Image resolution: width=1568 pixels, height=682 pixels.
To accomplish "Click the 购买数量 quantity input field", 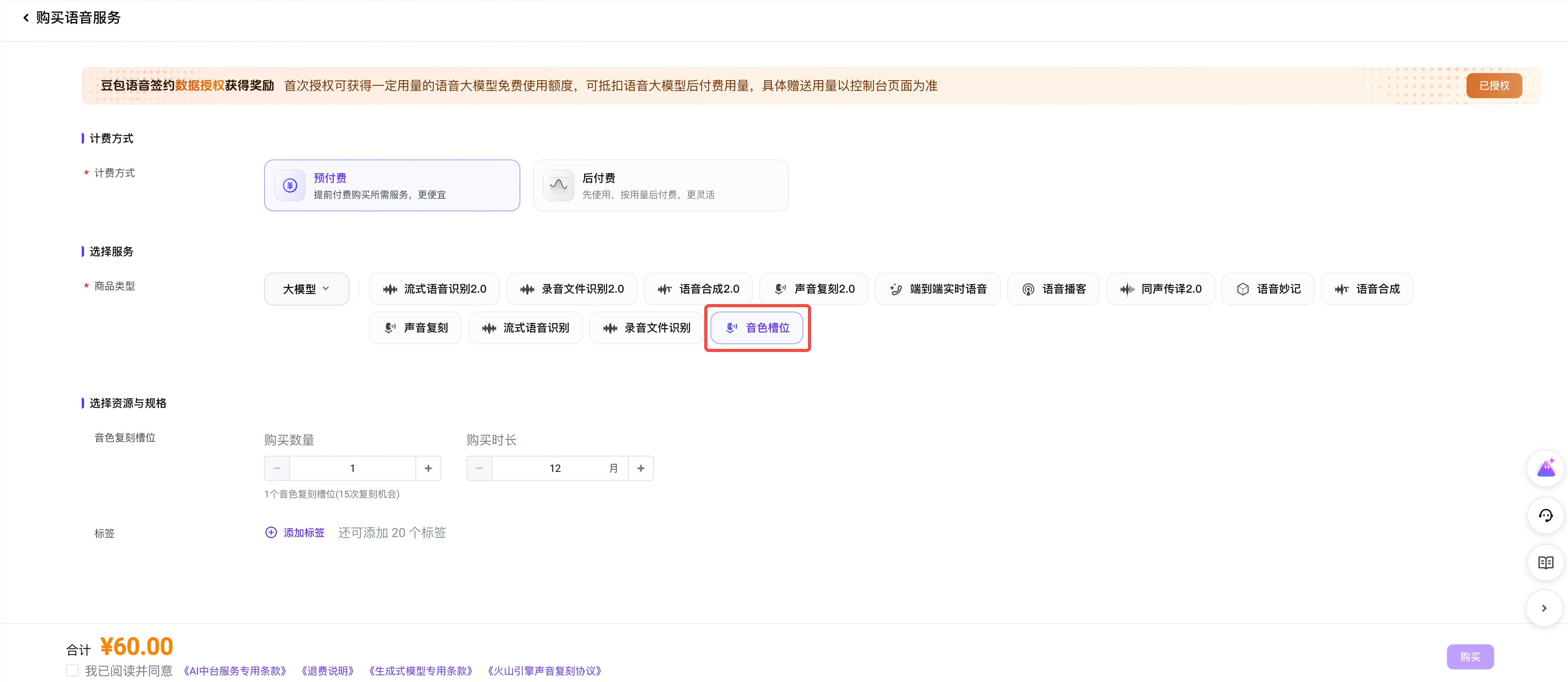I will 353,468.
